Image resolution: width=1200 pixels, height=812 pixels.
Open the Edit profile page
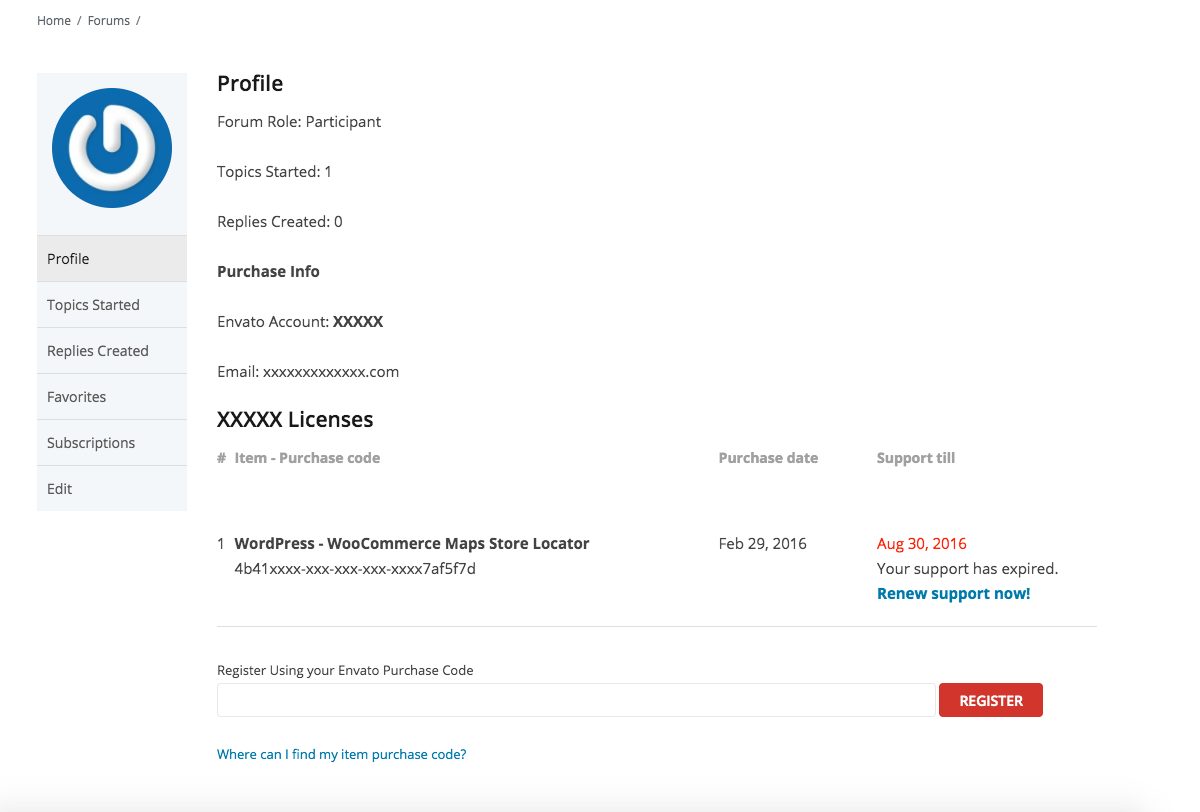click(60, 489)
